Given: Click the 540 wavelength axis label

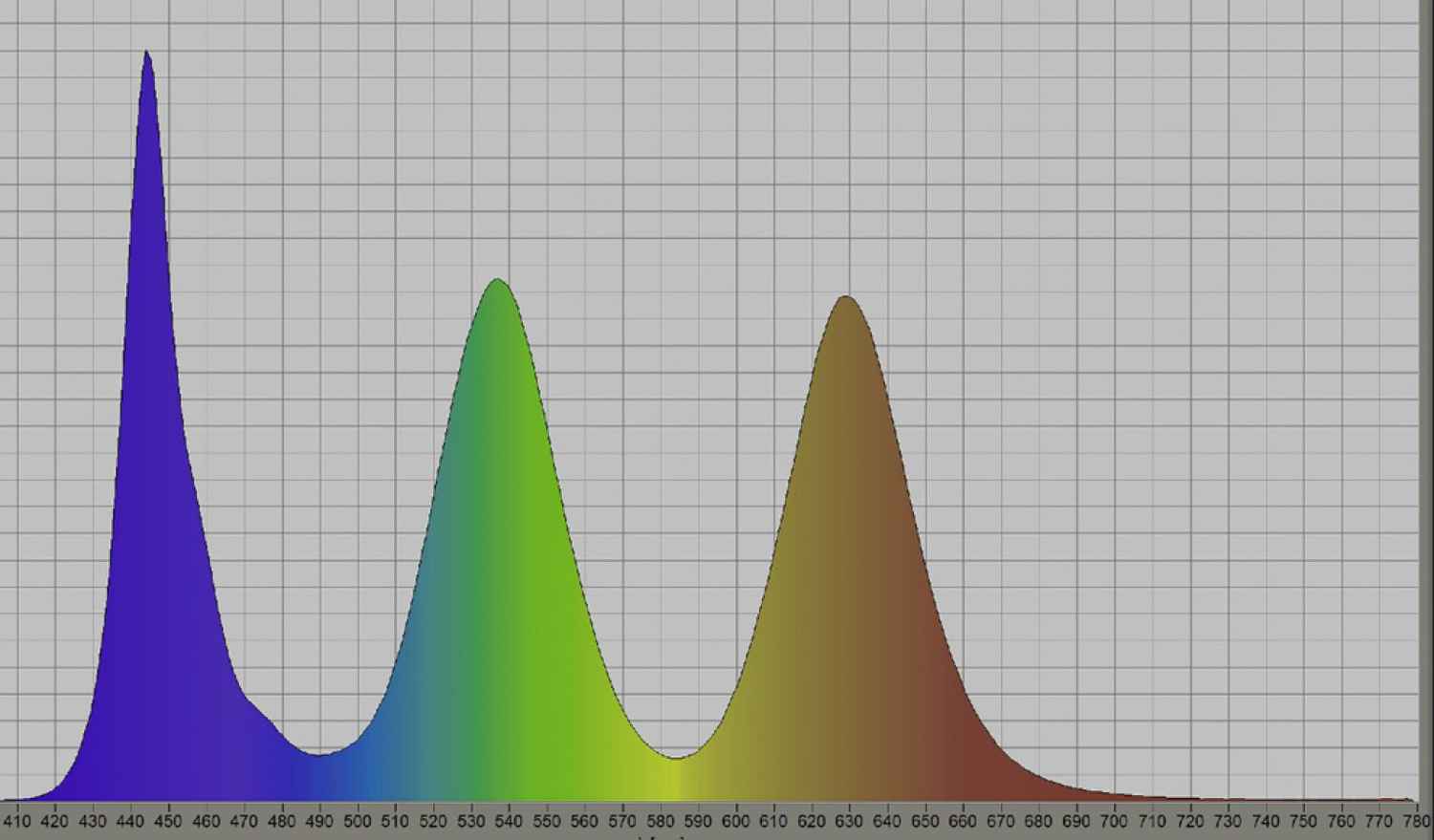Looking at the screenshot, I should [509, 821].
